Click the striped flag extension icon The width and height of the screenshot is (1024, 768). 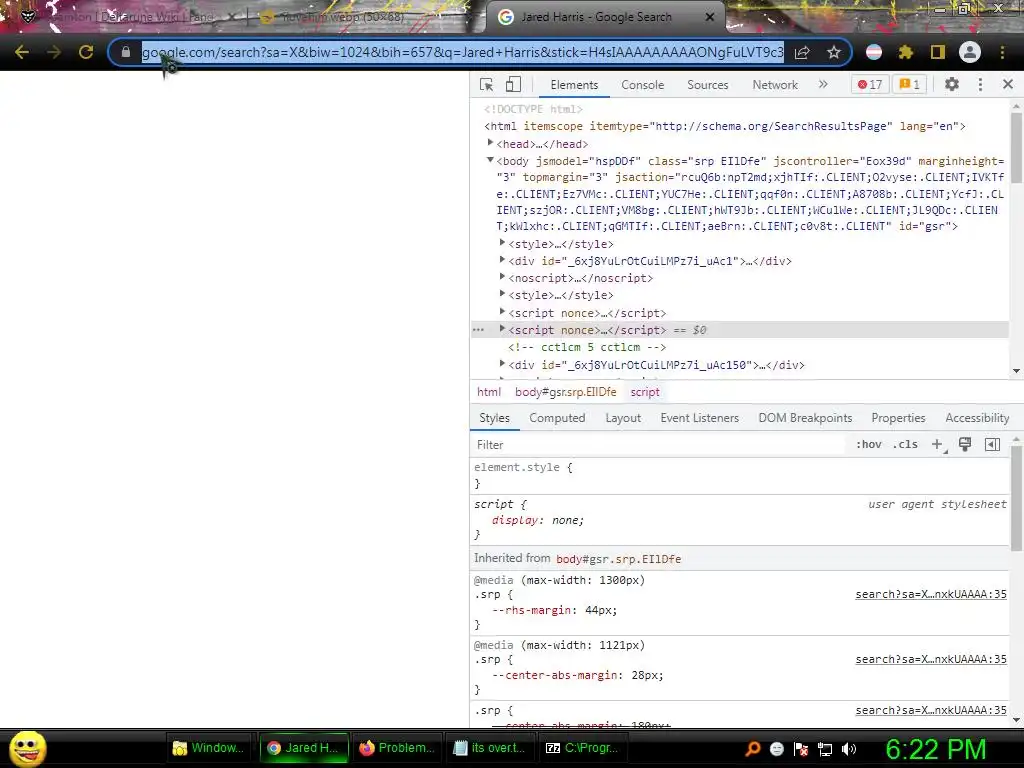(x=874, y=52)
